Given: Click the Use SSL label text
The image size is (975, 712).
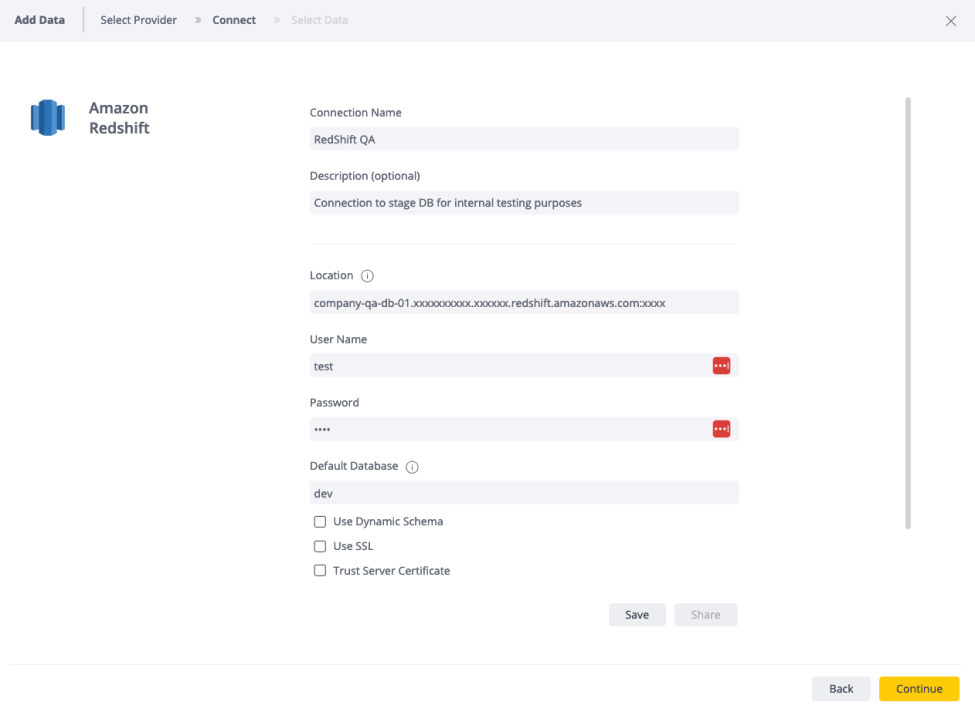Looking at the screenshot, I should tap(353, 546).
